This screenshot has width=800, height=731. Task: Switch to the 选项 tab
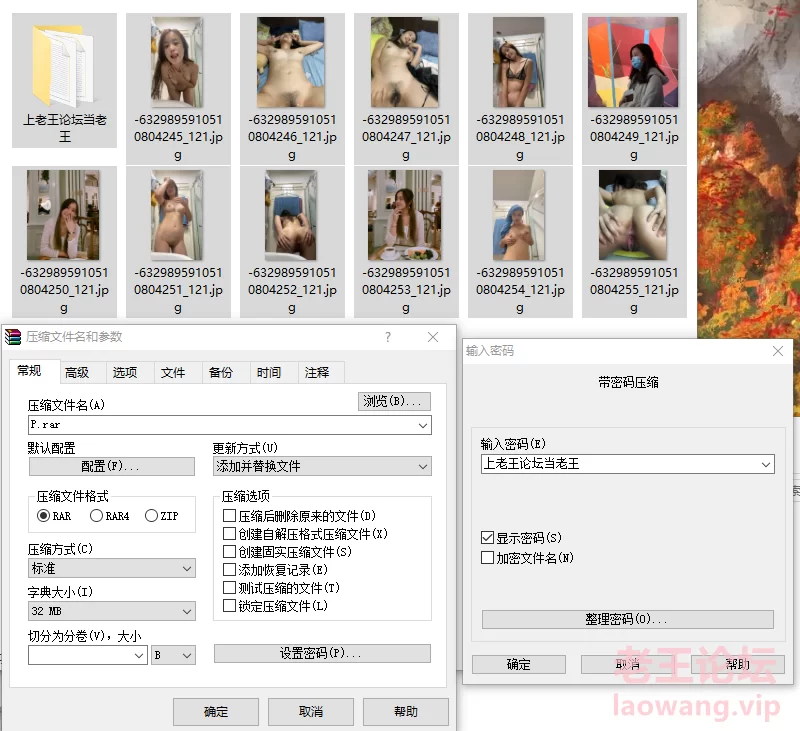125,373
